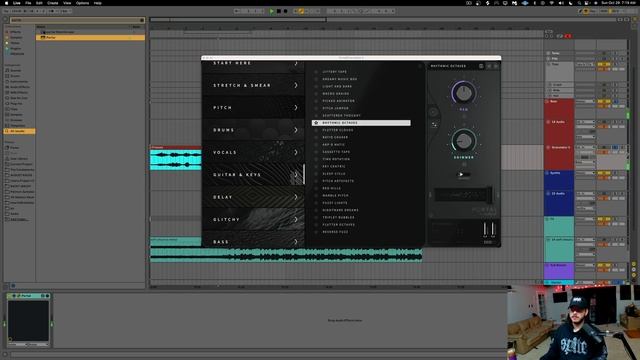
Task: Click the lower teal macro knob in Portal
Action: point(464,141)
